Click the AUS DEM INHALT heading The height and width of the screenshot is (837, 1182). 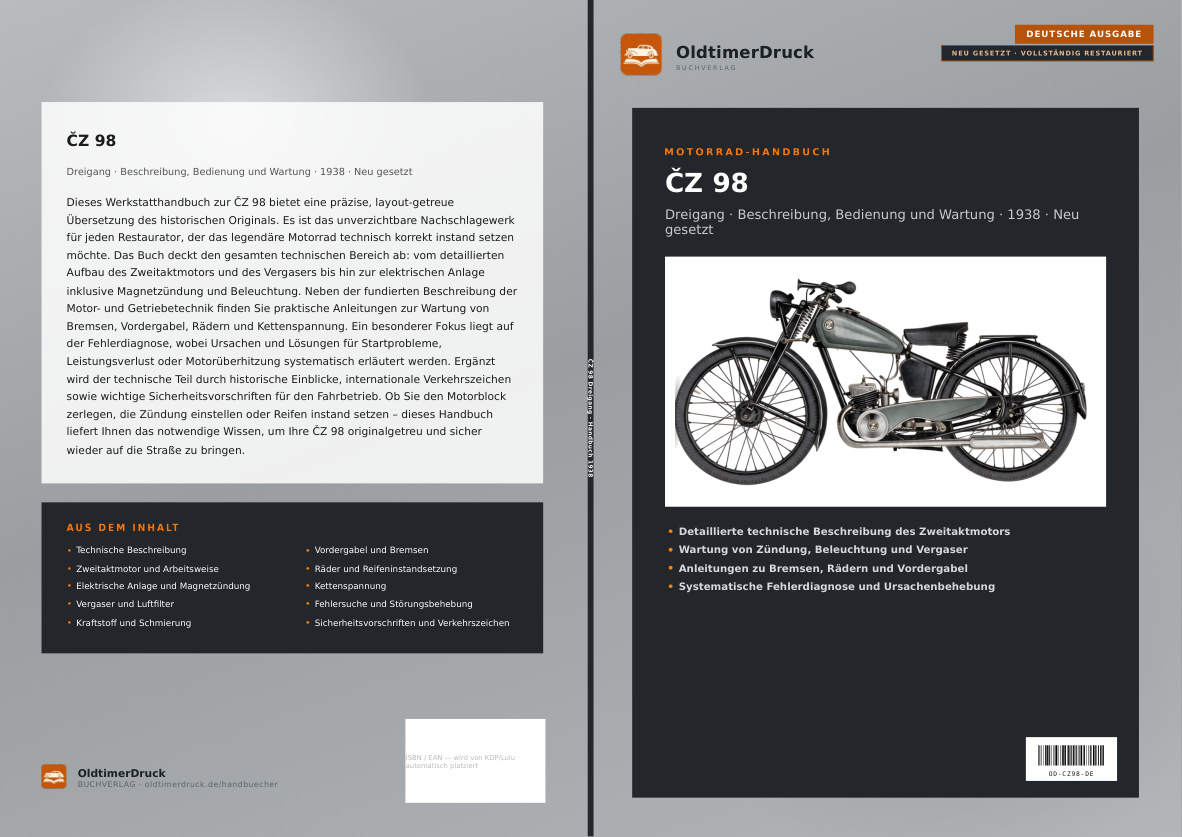tap(123, 528)
